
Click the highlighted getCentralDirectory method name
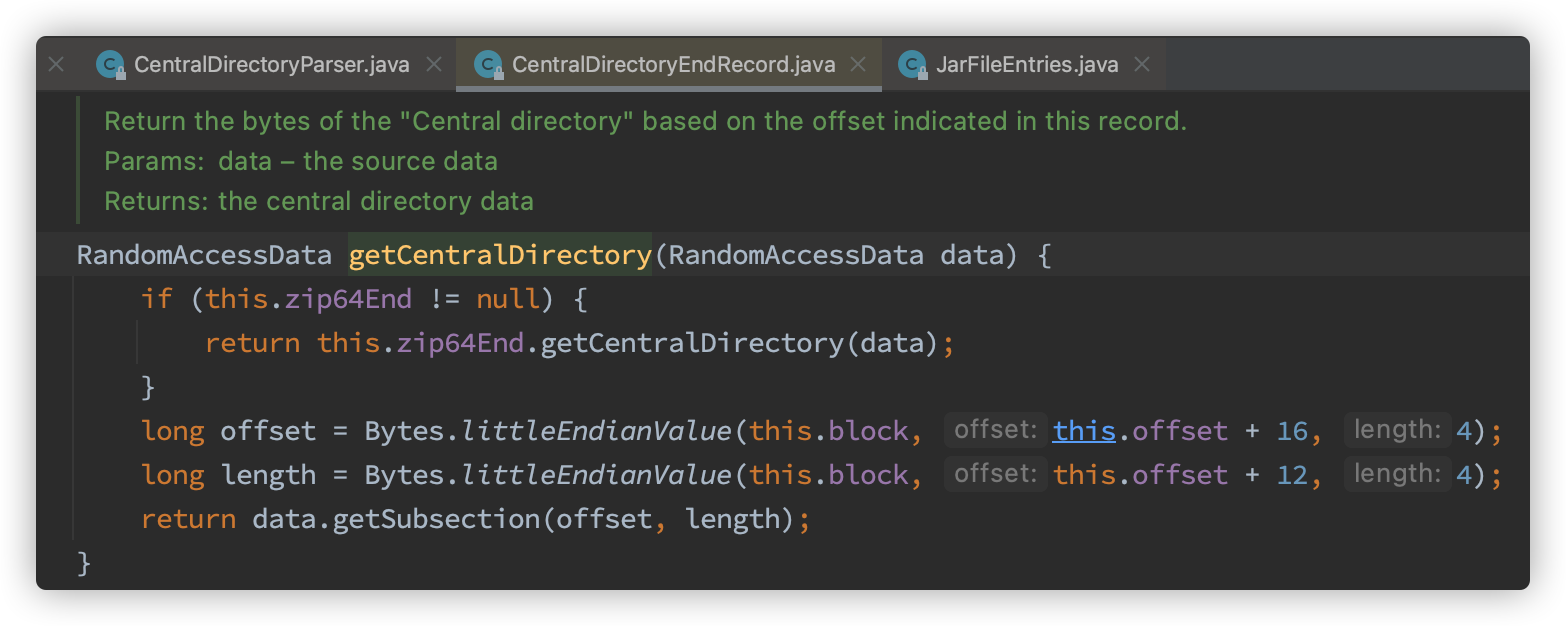(498, 255)
